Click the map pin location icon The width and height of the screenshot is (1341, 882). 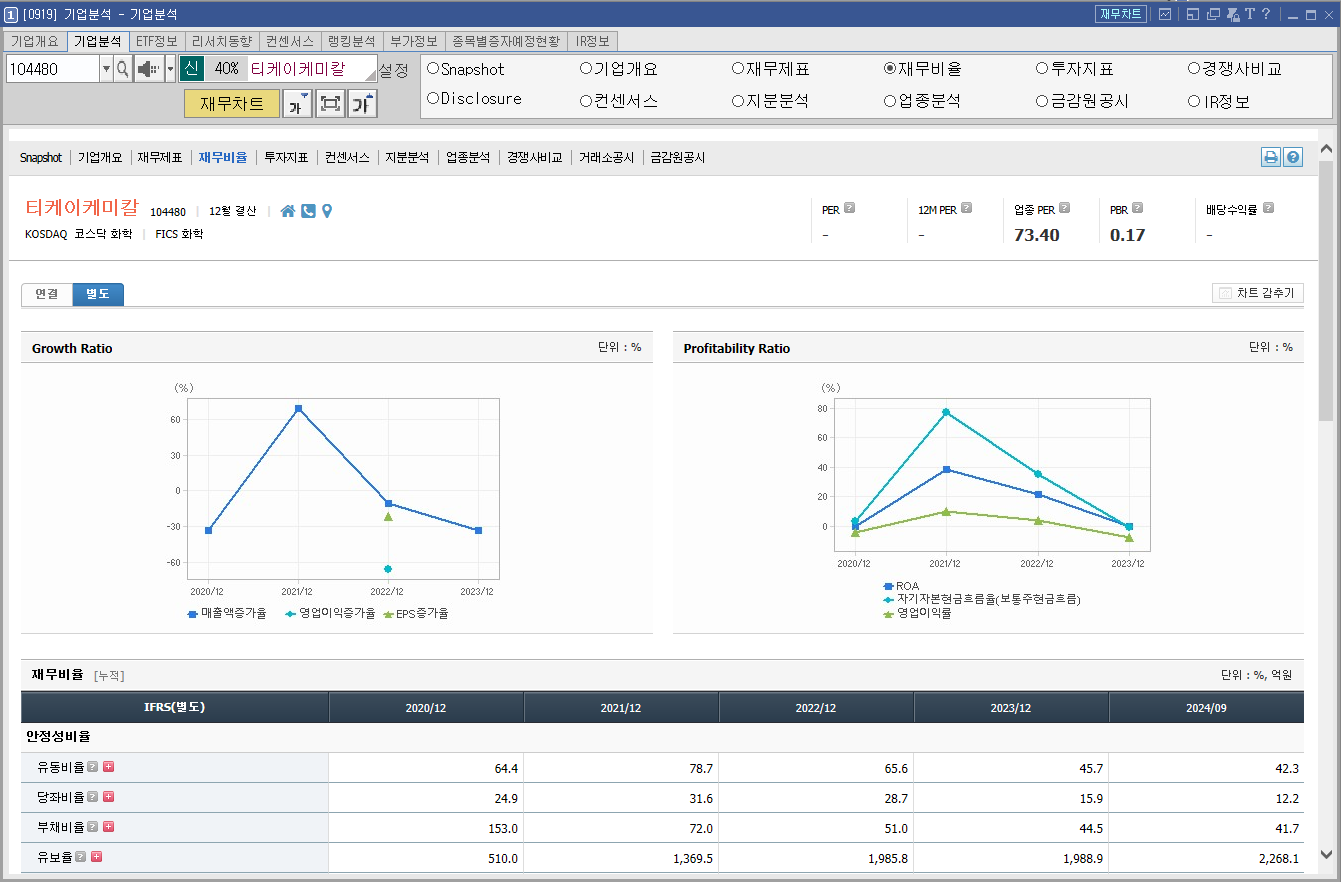coord(327,210)
